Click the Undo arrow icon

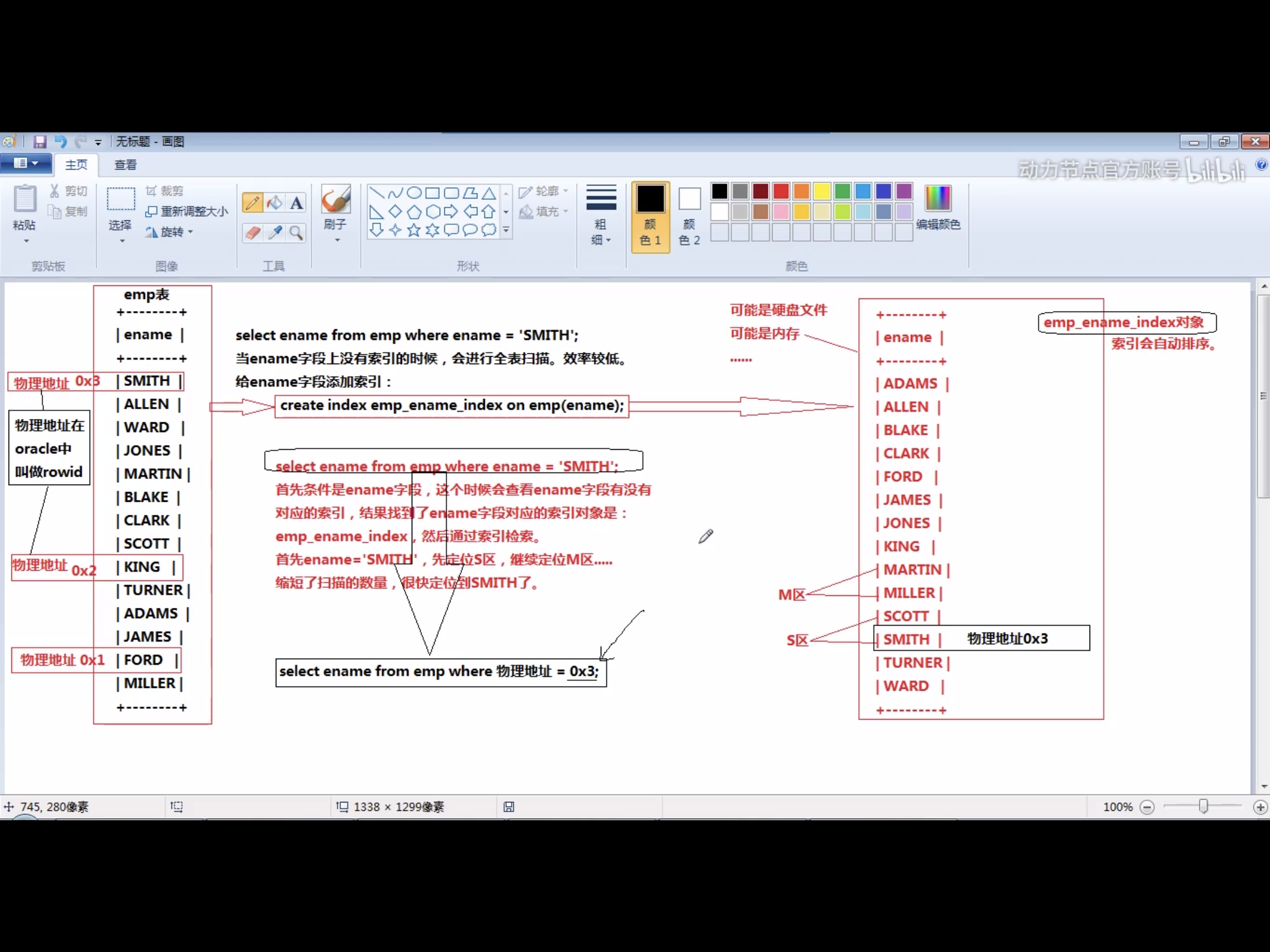[x=61, y=142]
